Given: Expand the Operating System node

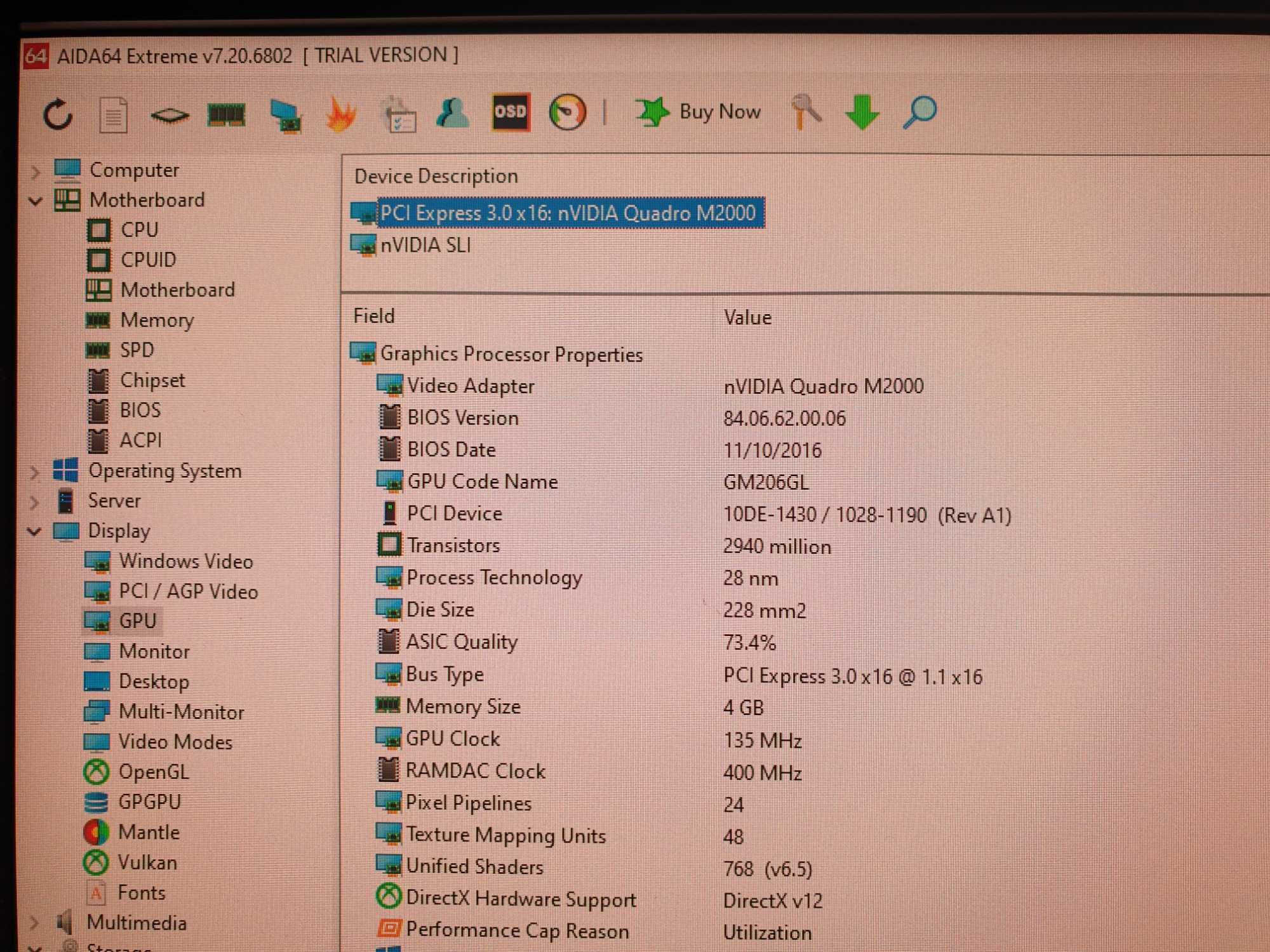Looking at the screenshot, I should pos(34,472).
